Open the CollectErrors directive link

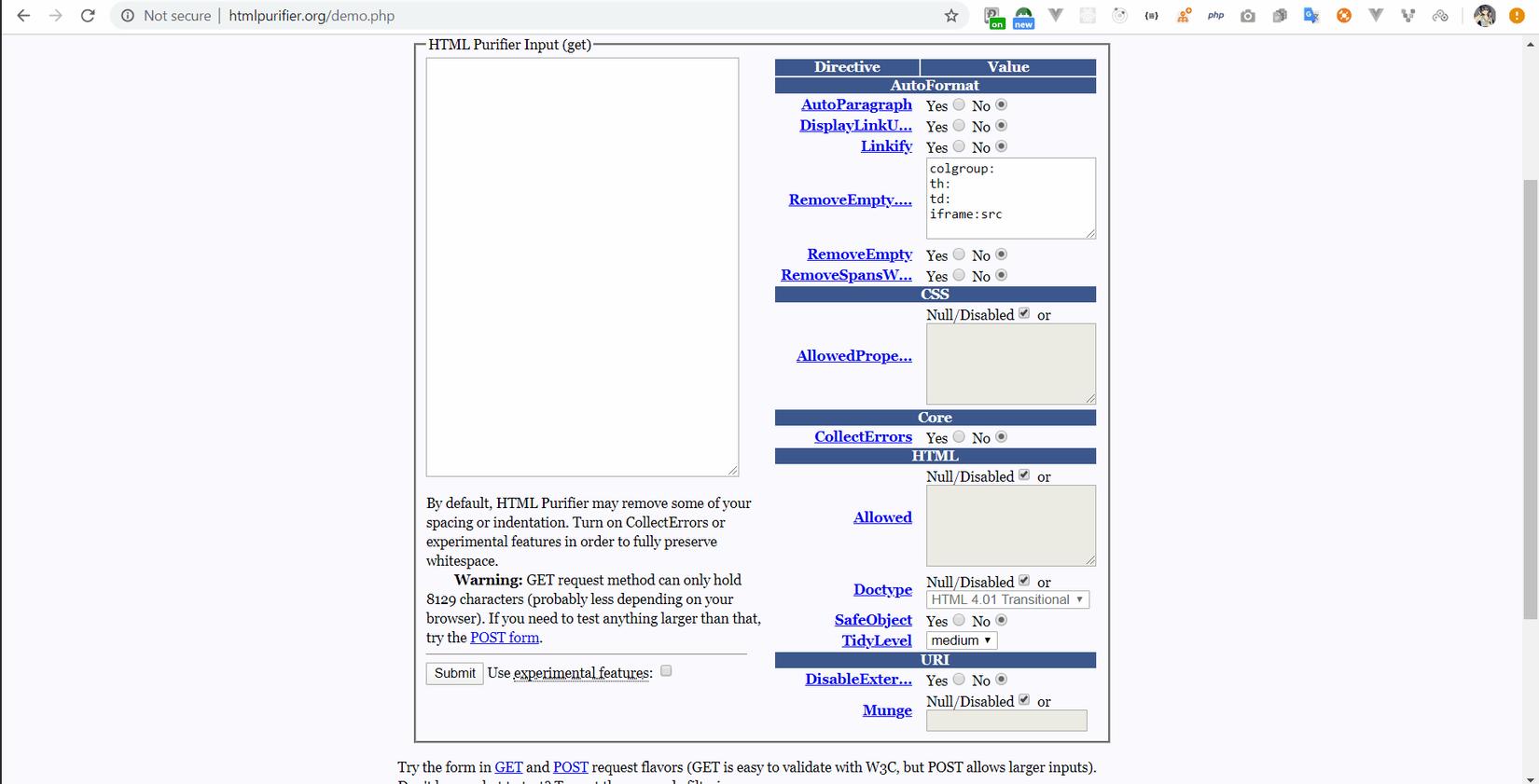point(863,436)
